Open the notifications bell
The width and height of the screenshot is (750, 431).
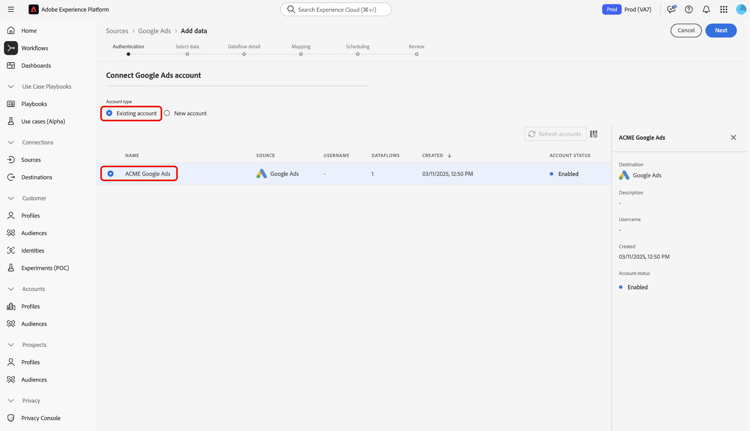(x=706, y=9)
